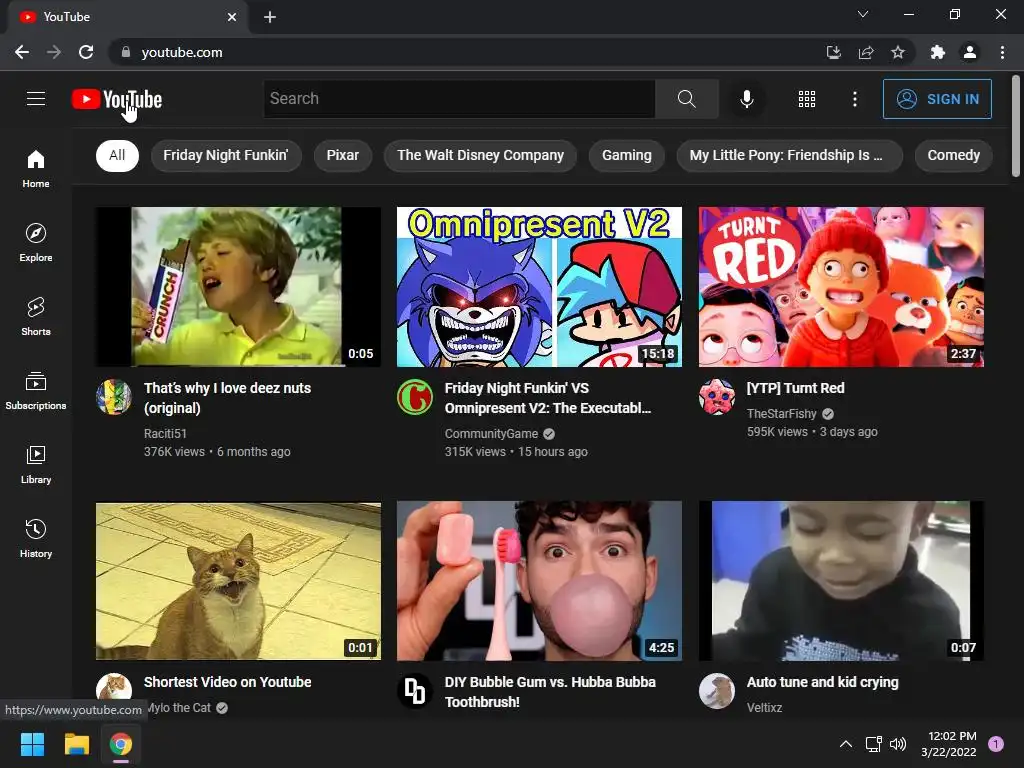1024x768 pixels.
Task: Select the Pixar chip
Action: tap(343, 155)
